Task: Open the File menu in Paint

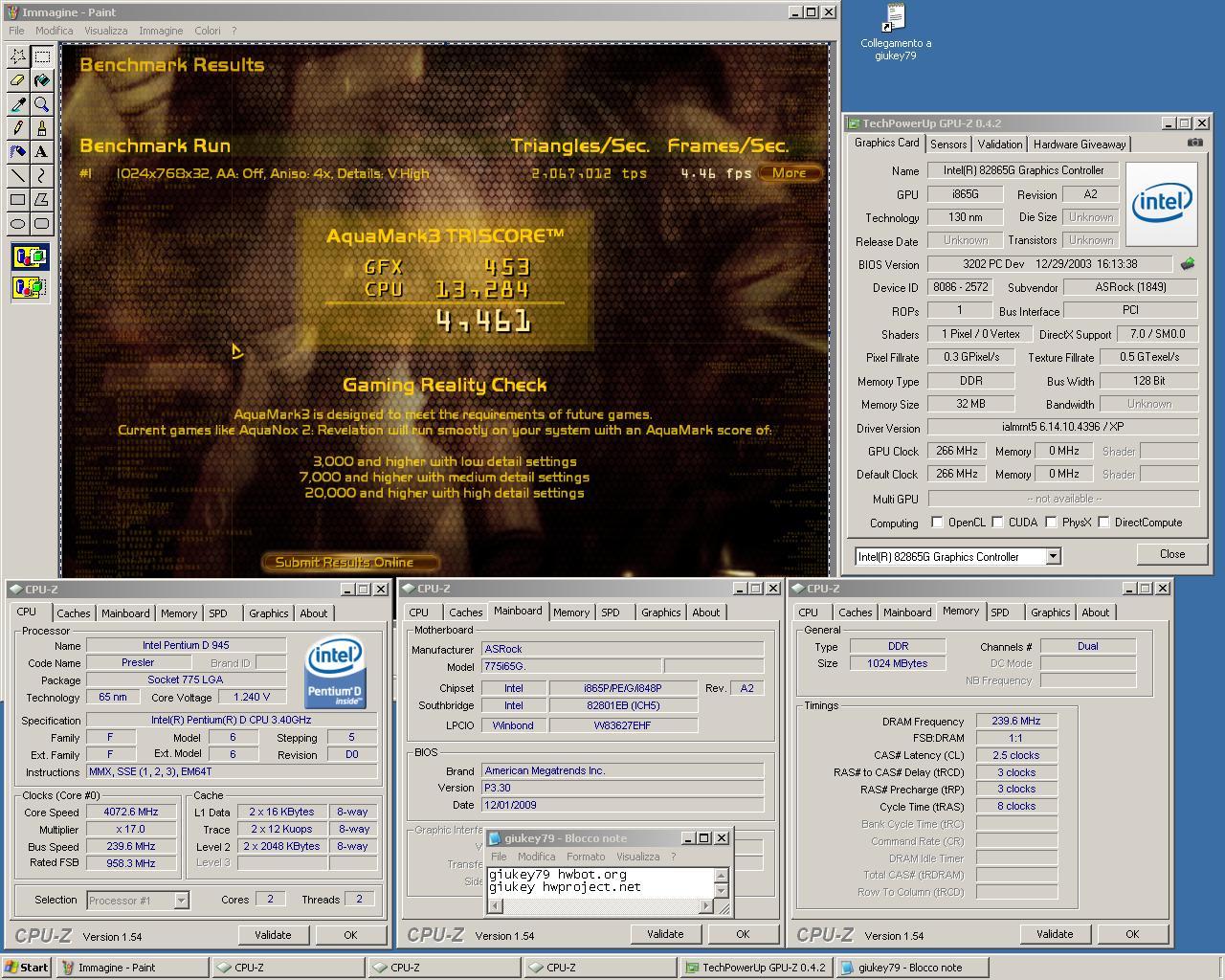Action: pyautogui.click(x=16, y=31)
